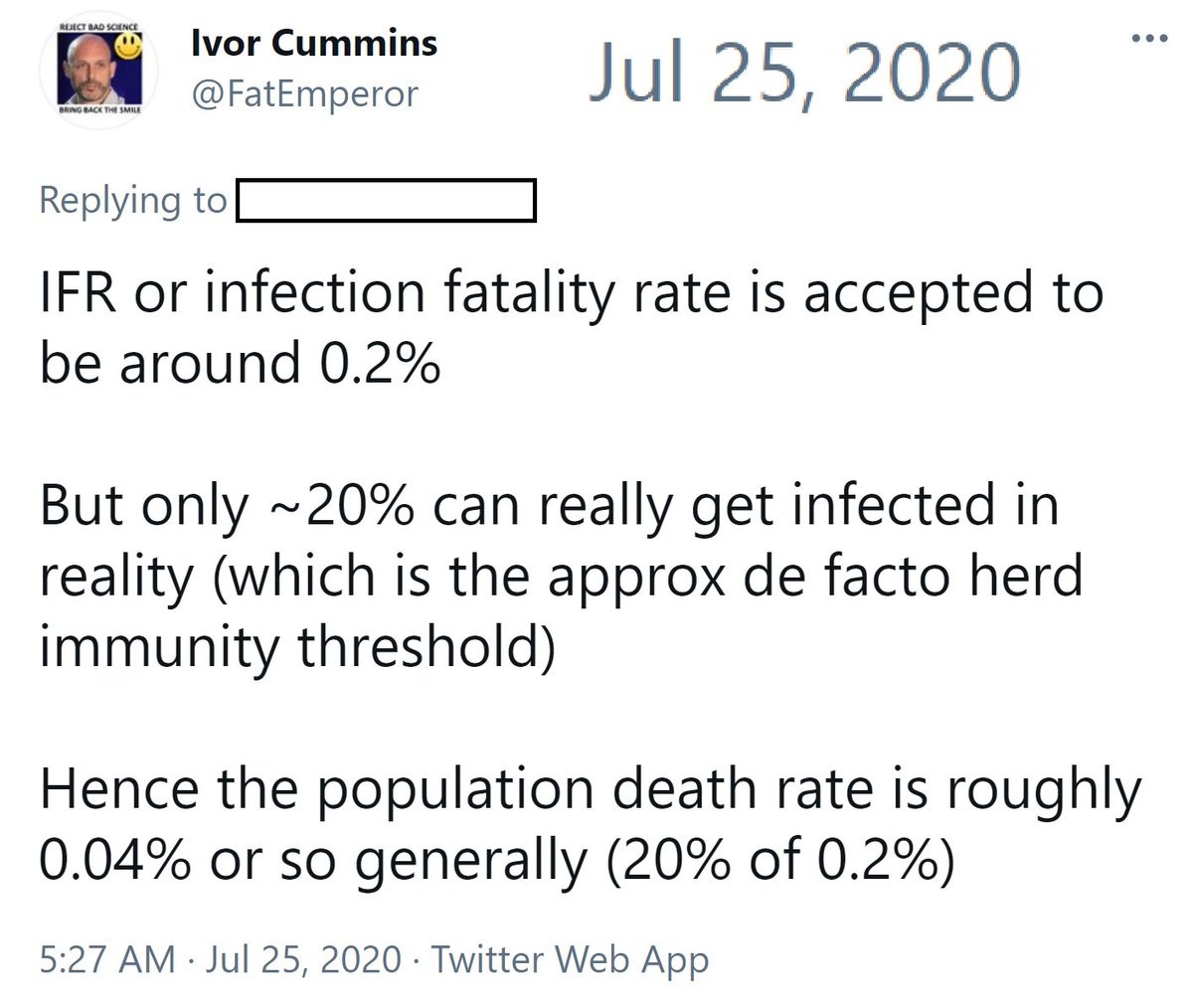Click the large "Jul 25, 2020" header date
This screenshot has height=1008, width=1193.
pos(803,72)
